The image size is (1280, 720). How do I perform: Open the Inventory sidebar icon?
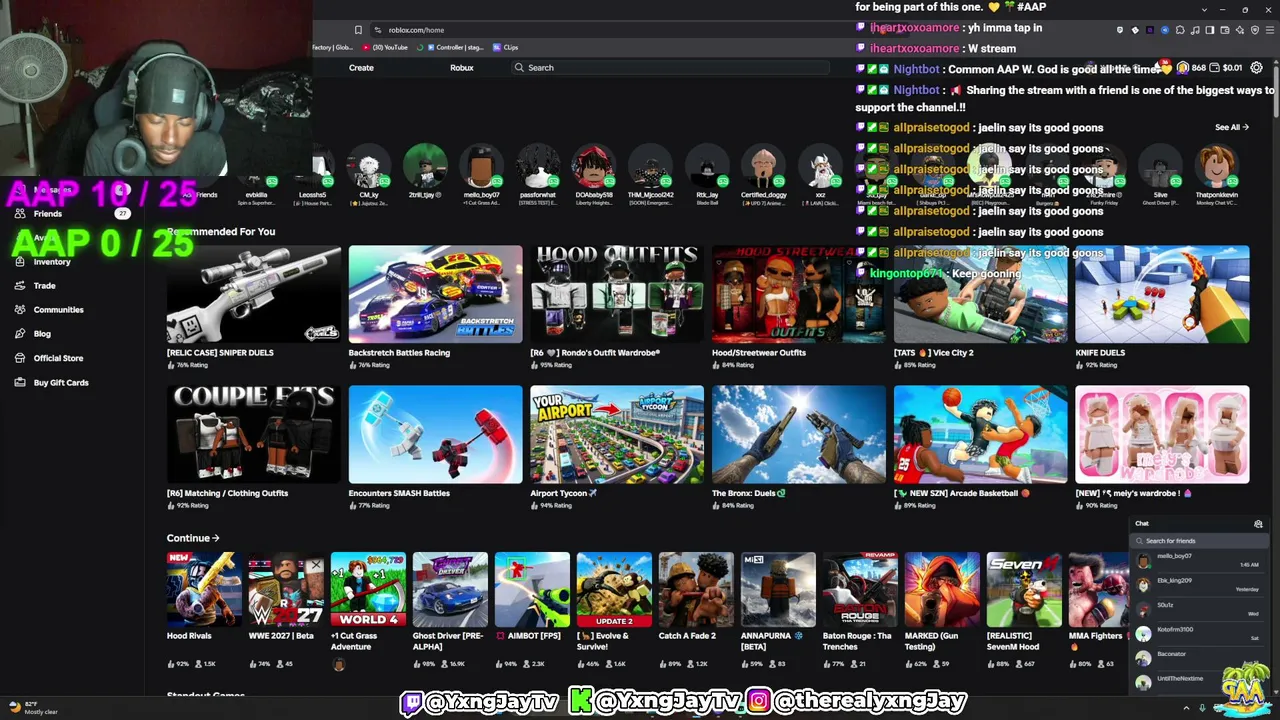tap(20, 262)
